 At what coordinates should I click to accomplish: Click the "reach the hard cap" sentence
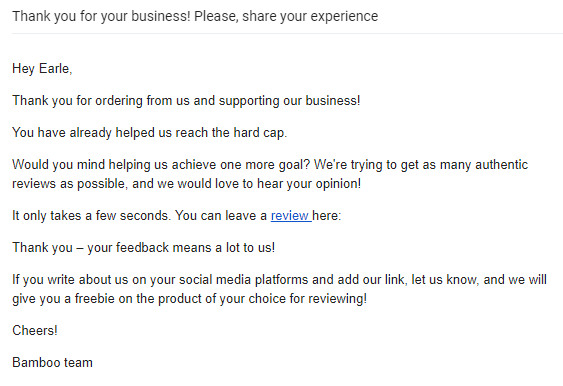149,132
